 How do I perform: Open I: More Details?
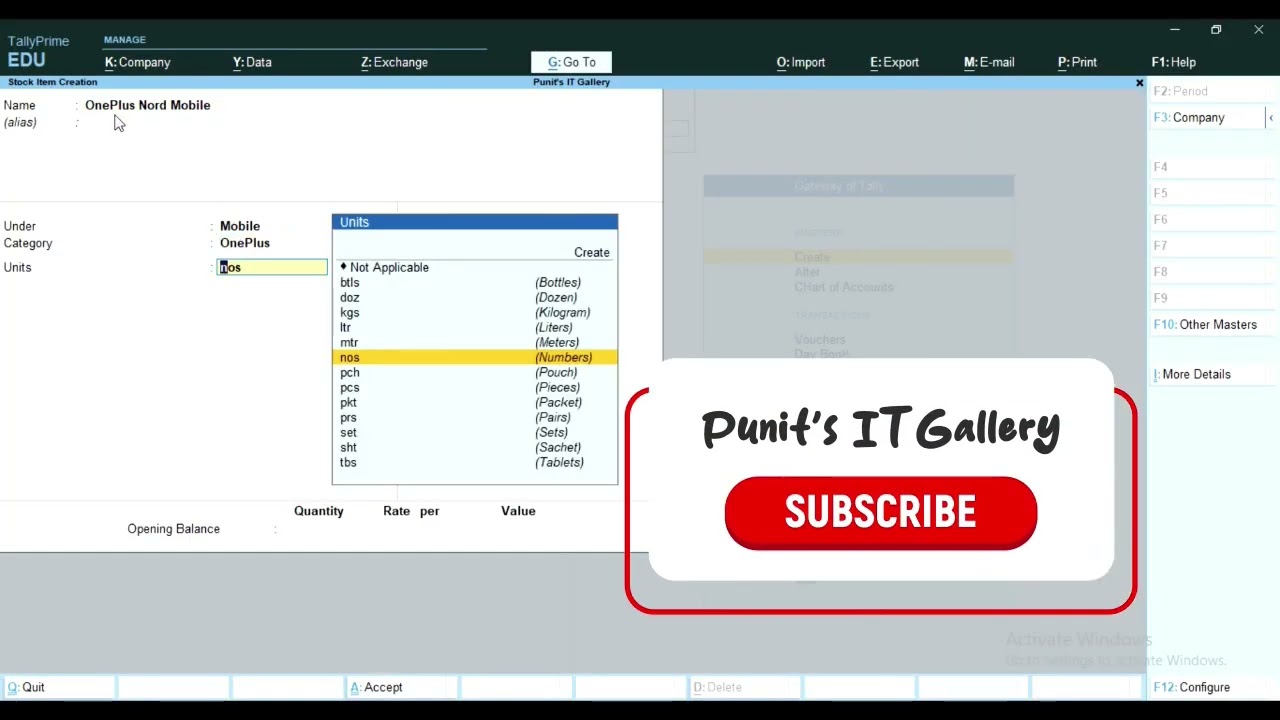click(x=1213, y=374)
